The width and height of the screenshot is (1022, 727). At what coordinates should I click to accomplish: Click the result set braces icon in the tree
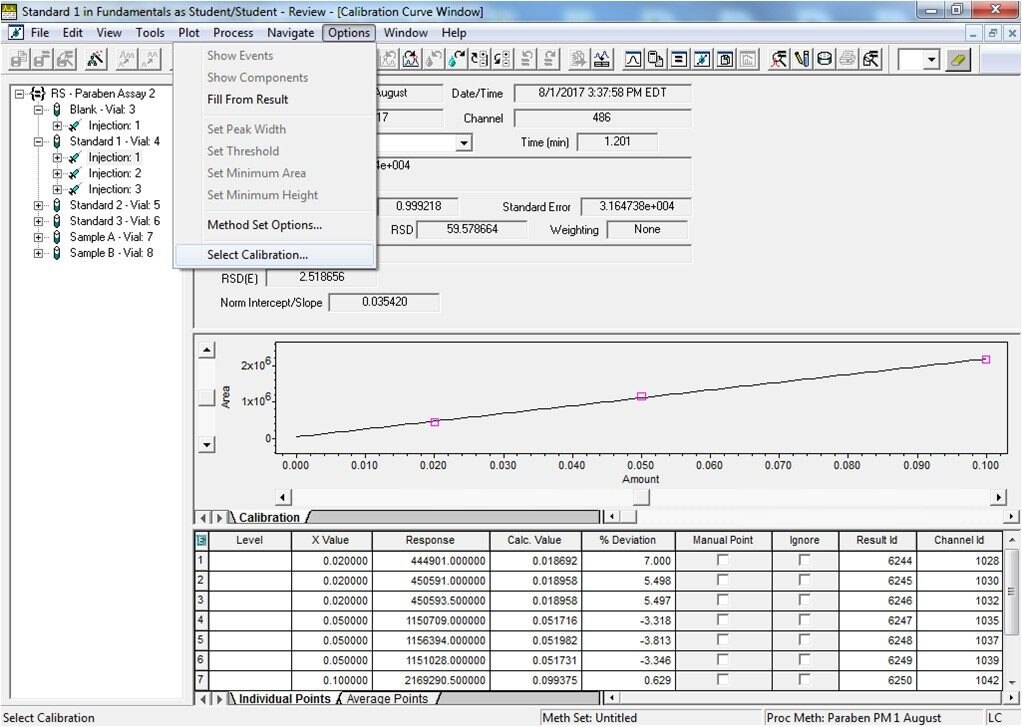click(38, 94)
